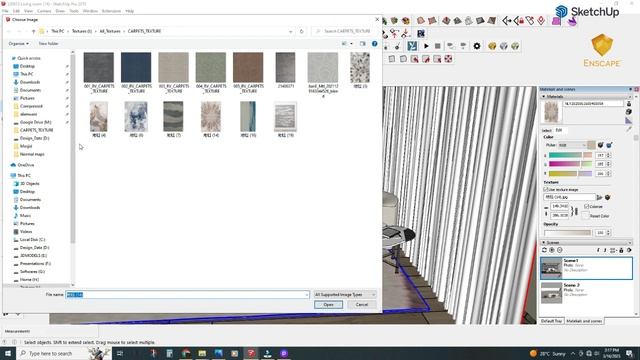Click the black play arrow toolbar icon
This screenshot has height=360, width=640.
coord(426,46)
